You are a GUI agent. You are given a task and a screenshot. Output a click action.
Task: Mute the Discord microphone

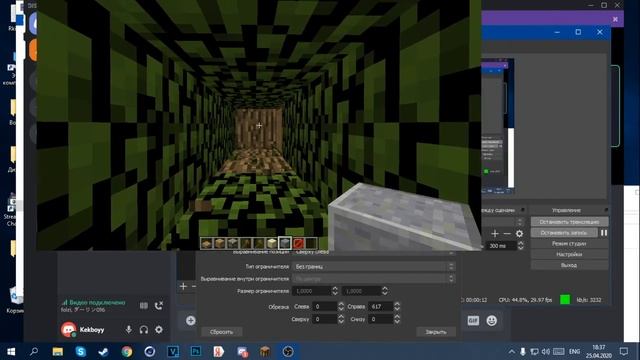pos(129,329)
